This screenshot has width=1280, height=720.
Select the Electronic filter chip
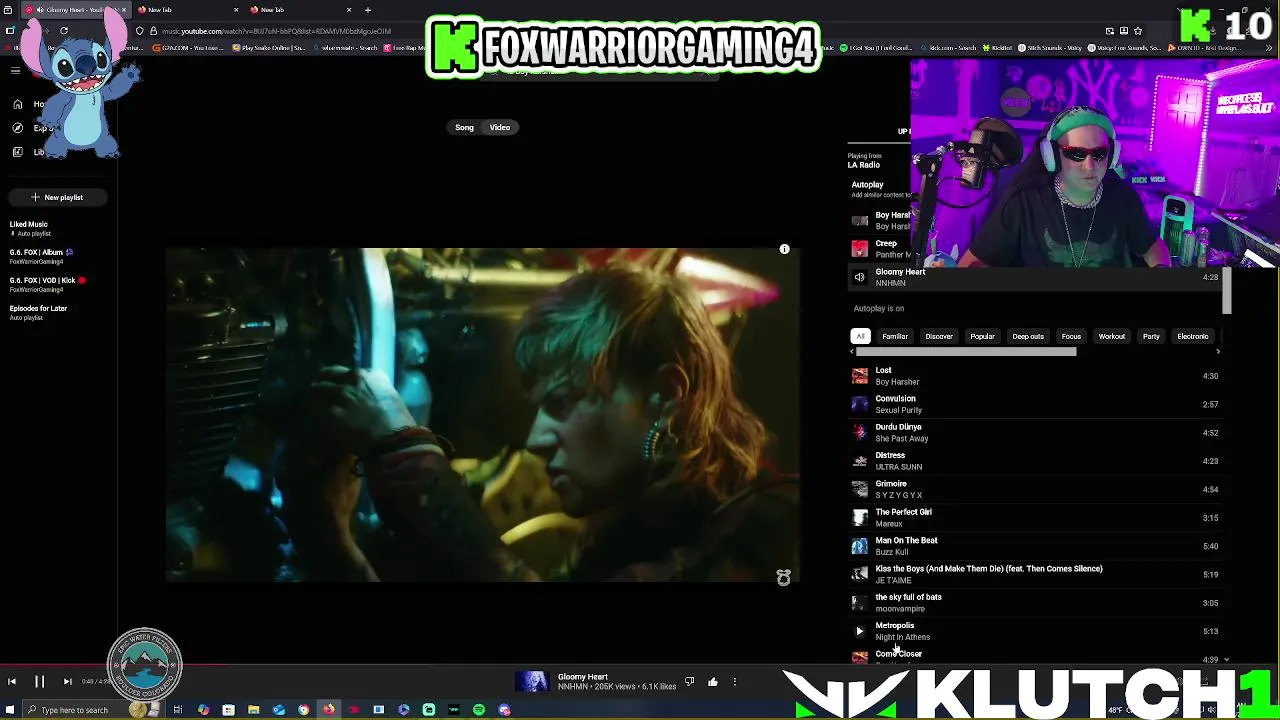click(1193, 336)
